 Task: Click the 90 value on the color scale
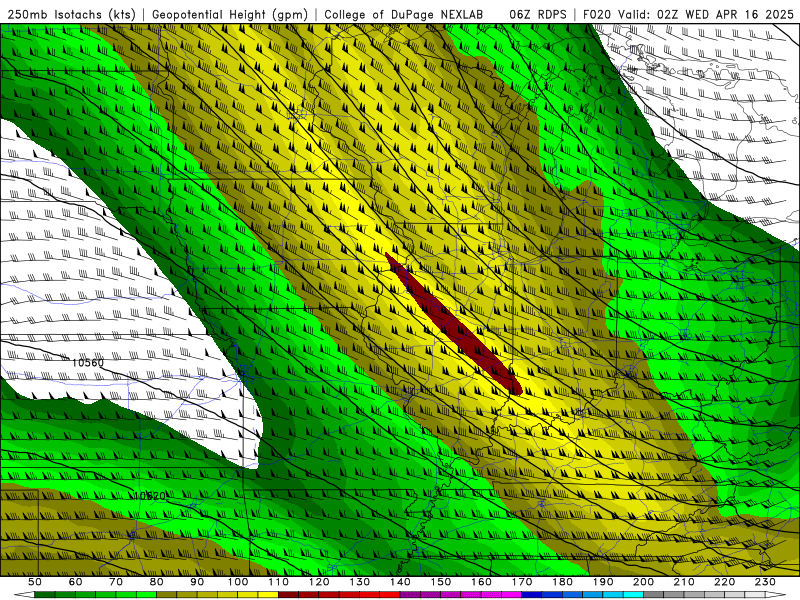coord(197,582)
